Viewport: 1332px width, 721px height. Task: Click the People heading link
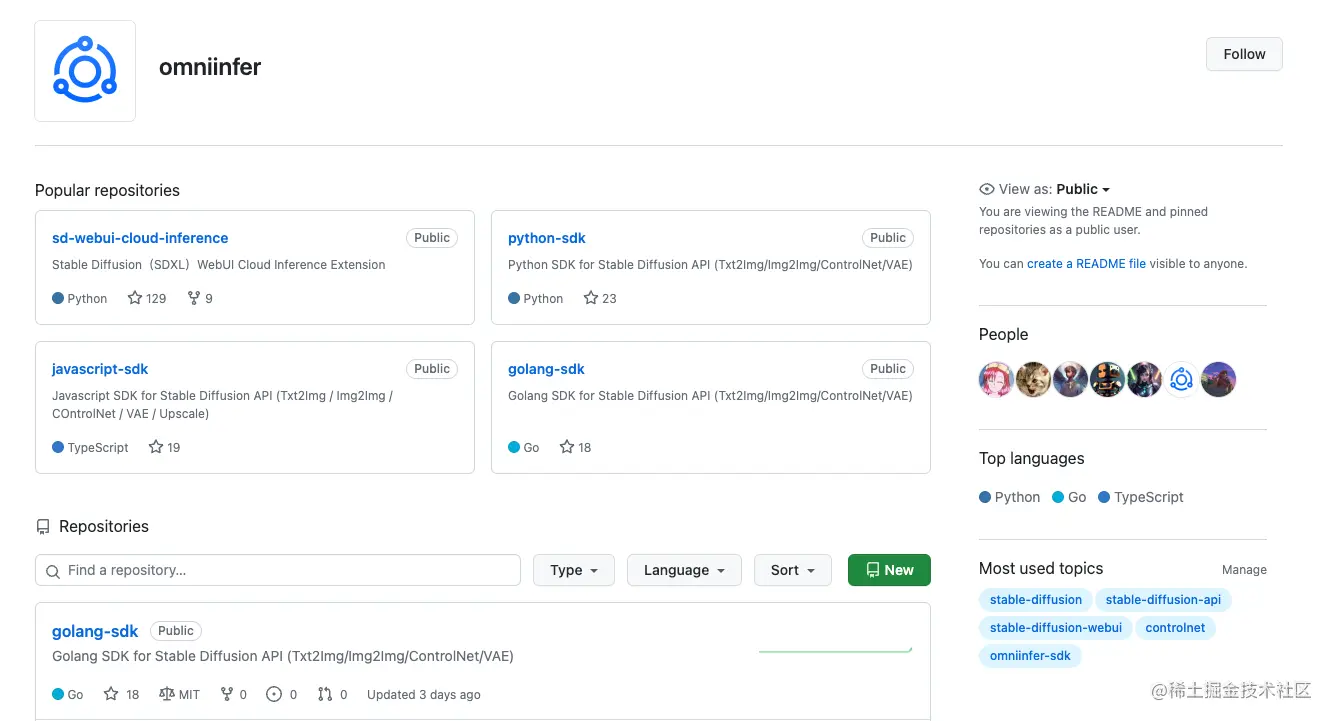click(1003, 334)
